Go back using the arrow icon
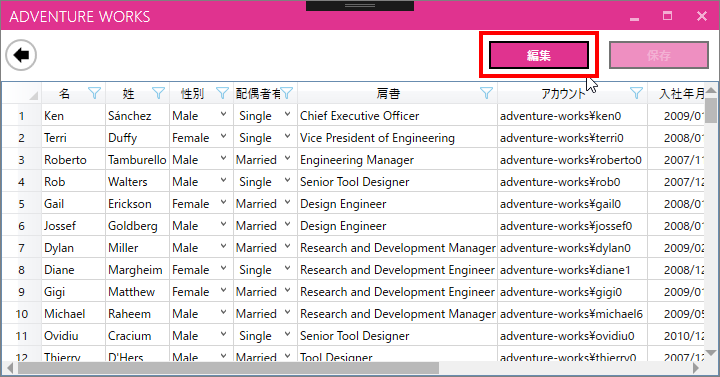 point(21,55)
